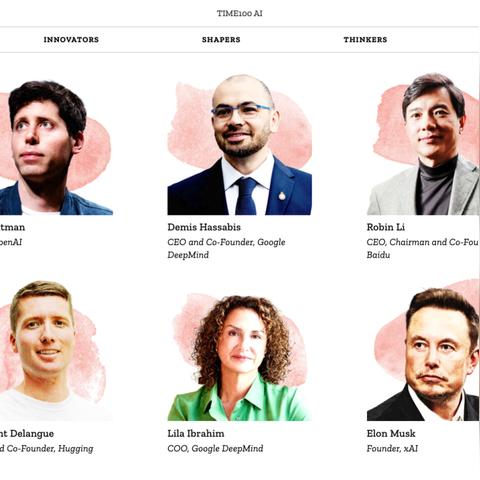Viewport: 480px width, 480px height.
Task: Click the Demis Hassabis name link
Action: click(x=204, y=227)
